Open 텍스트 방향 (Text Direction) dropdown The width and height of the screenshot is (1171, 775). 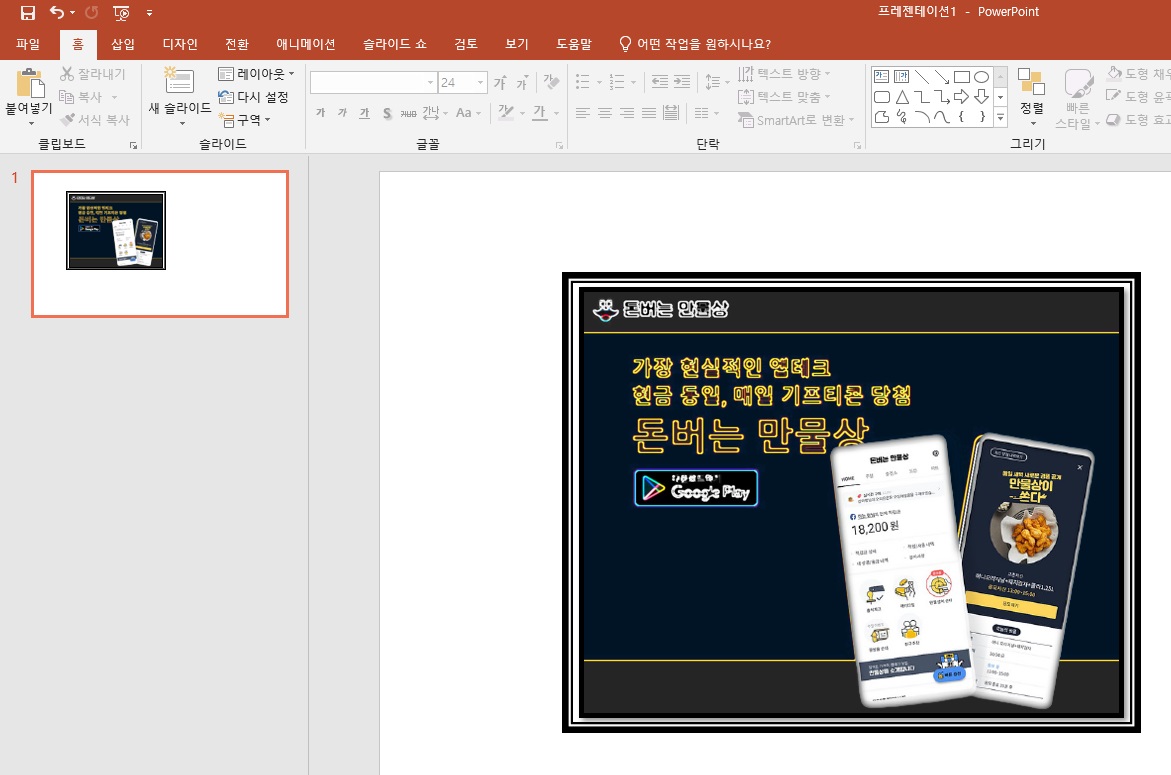pyautogui.click(x=783, y=74)
